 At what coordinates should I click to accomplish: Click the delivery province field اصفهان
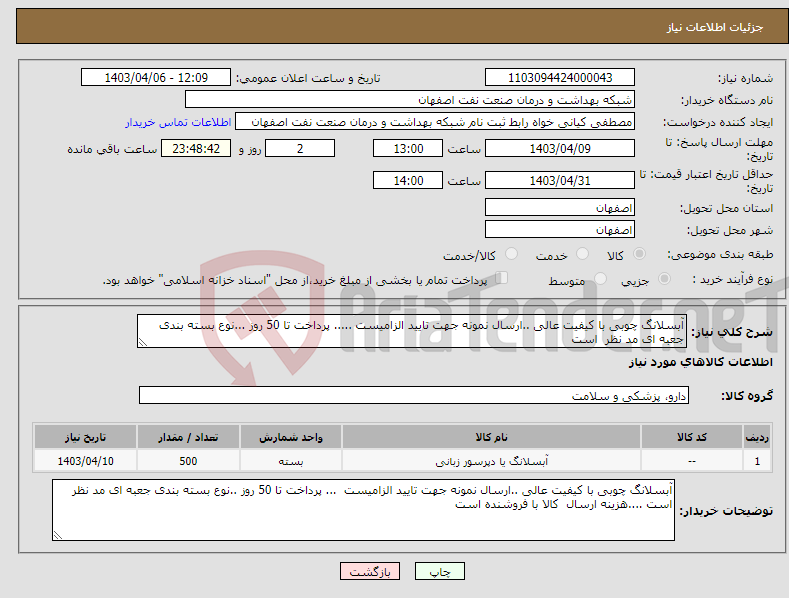coord(560,208)
